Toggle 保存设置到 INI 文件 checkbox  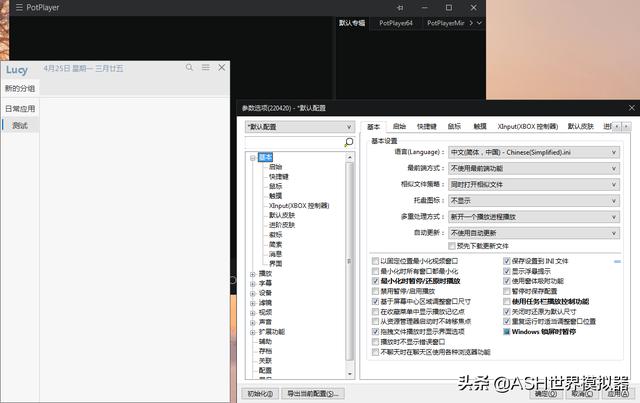point(507,261)
